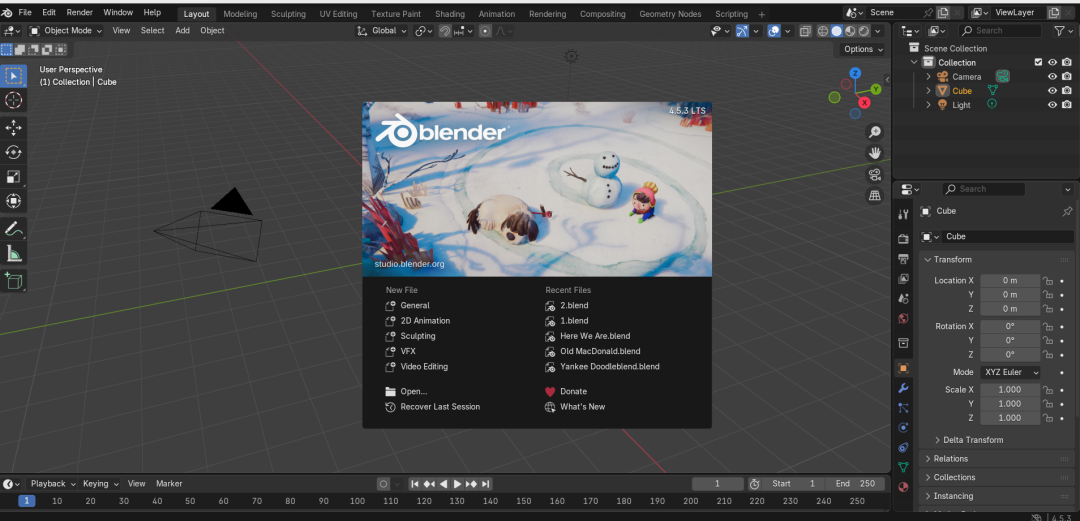This screenshot has height=521, width=1080.
Task: Open the View Layer properties tab
Action: [x=904, y=278]
